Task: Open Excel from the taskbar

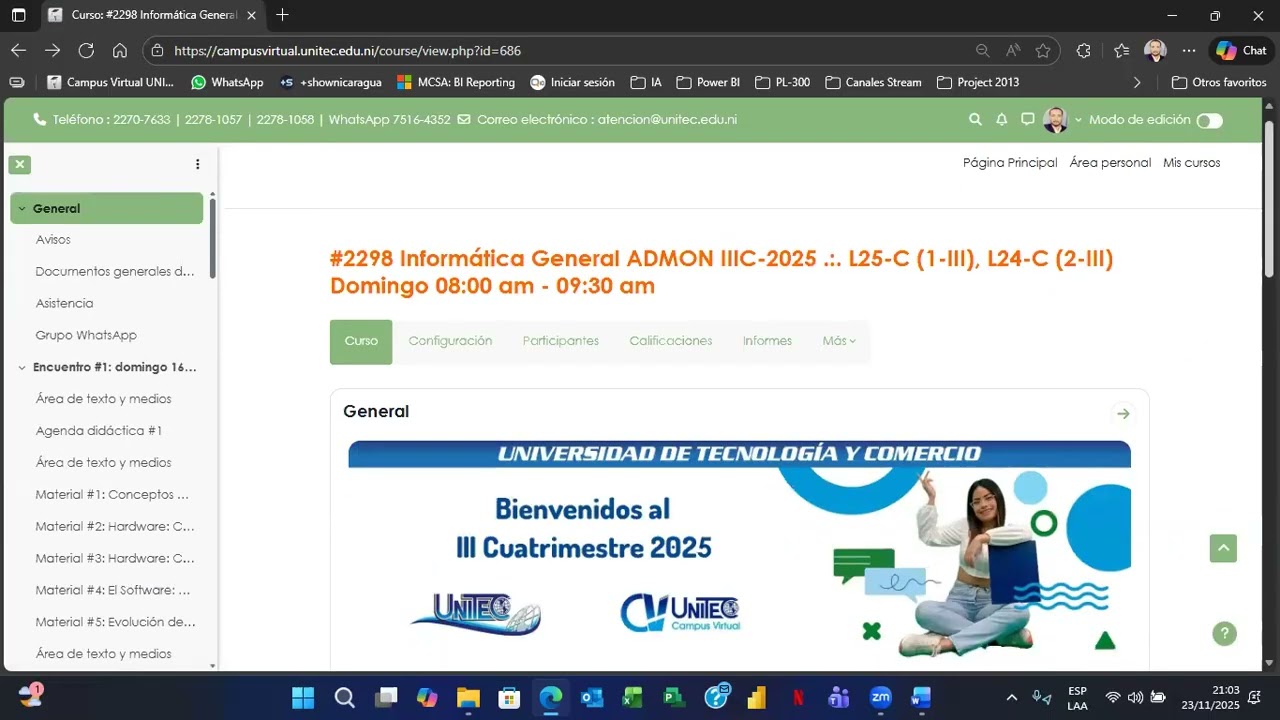Action: [632, 697]
